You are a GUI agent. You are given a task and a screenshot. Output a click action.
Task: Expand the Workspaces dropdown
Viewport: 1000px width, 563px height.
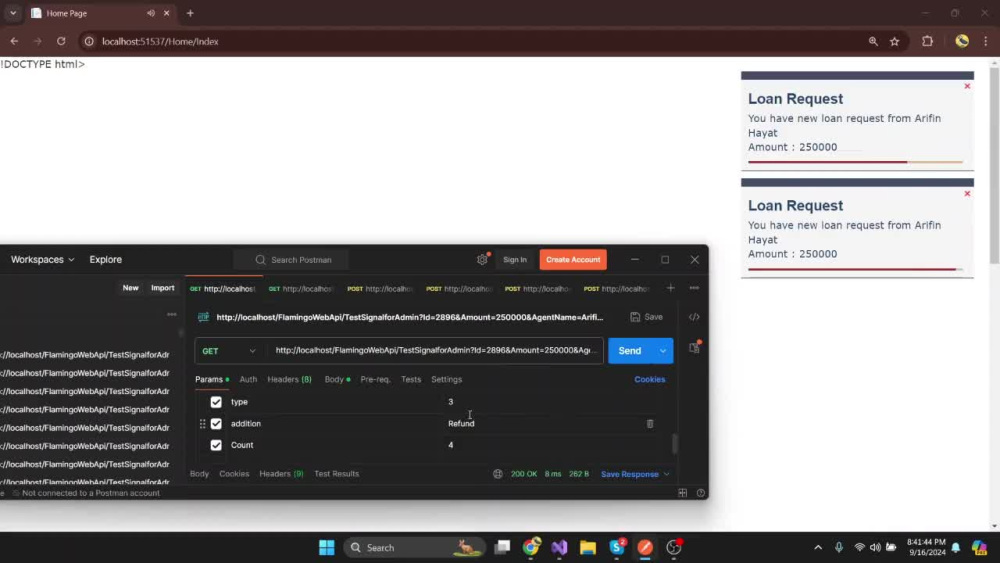click(x=42, y=260)
